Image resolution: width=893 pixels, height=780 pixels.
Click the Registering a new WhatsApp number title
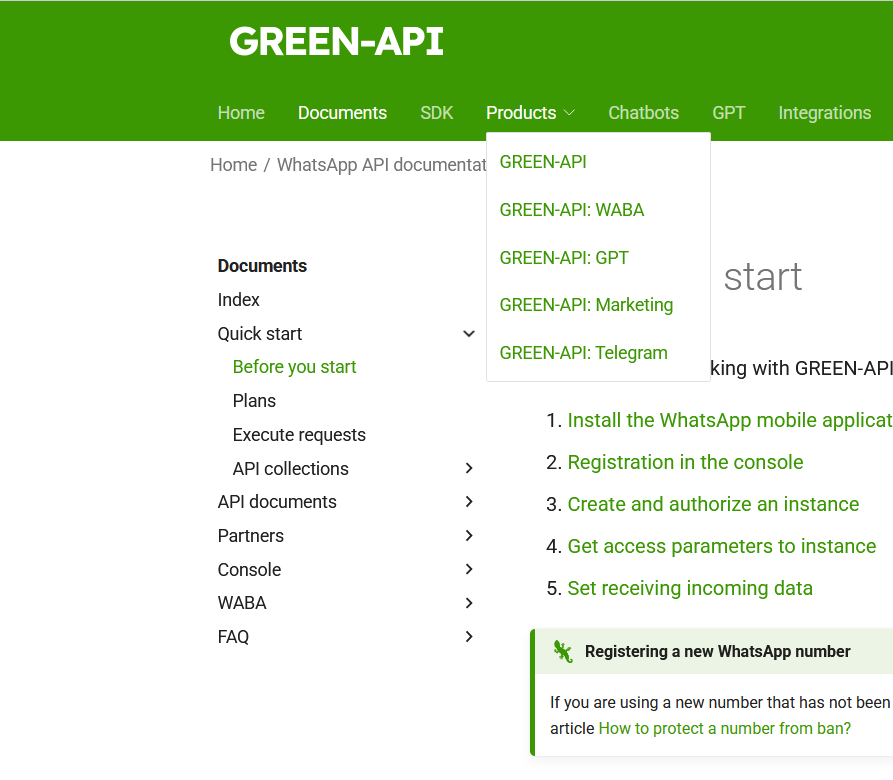pyautogui.click(x=717, y=651)
